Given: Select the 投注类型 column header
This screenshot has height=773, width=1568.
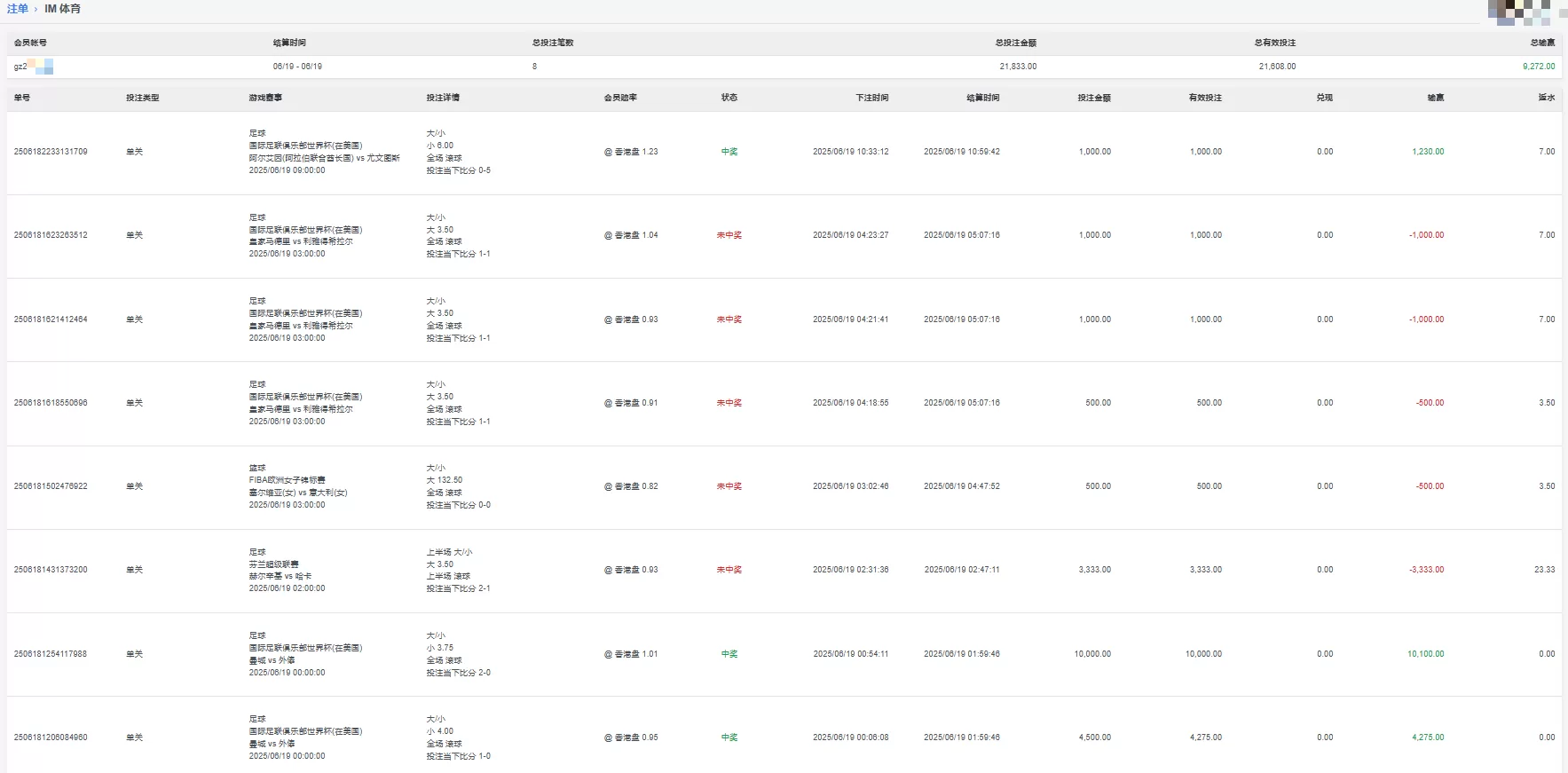Looking at the screenshot, I should click(x=143, y=98).
